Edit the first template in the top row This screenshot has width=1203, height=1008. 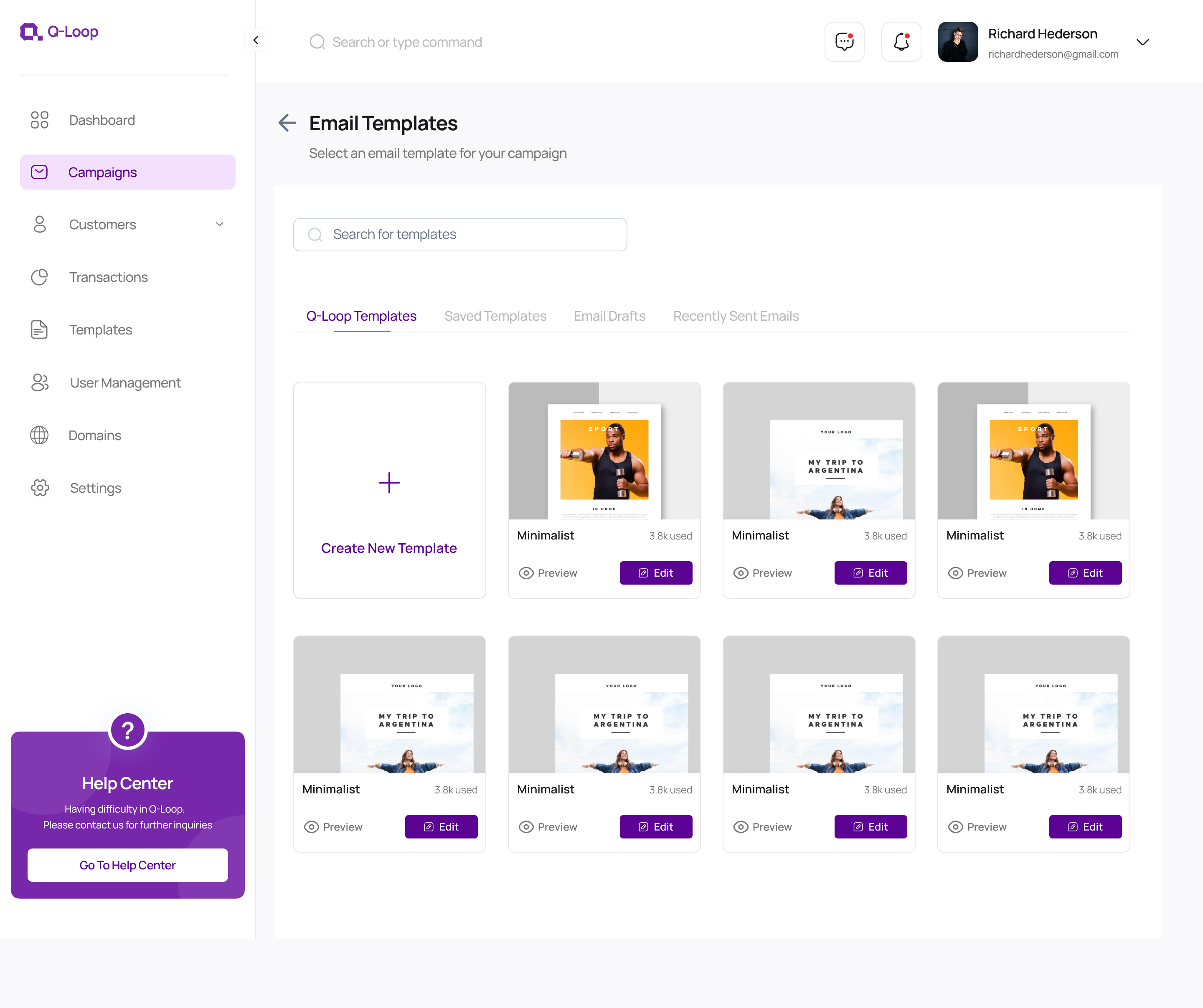[x=656, y=573]
